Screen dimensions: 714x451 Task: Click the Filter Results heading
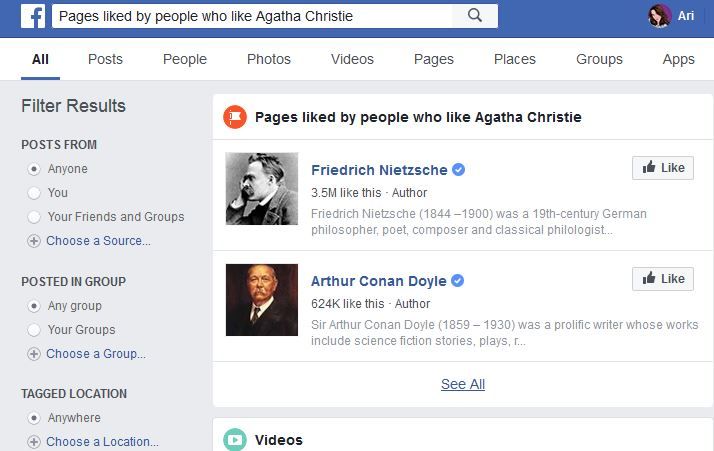point(73,106)
